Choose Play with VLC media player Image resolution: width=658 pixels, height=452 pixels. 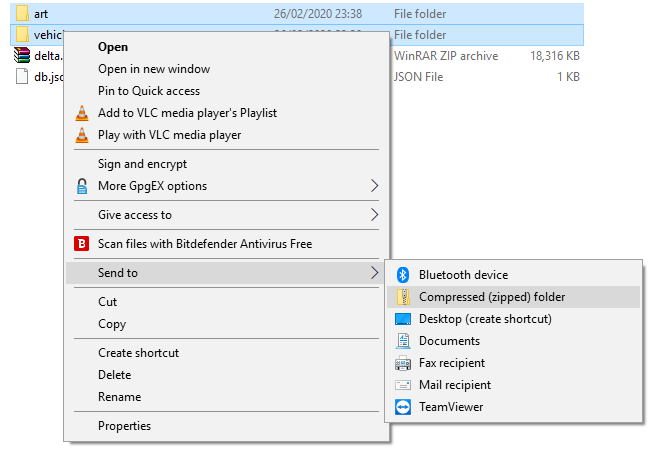tap(169, 135)
